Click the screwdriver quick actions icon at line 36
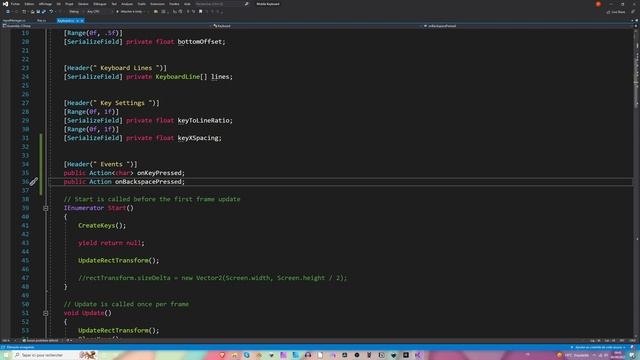The image size is (640, 360). [x=33, y=182]
